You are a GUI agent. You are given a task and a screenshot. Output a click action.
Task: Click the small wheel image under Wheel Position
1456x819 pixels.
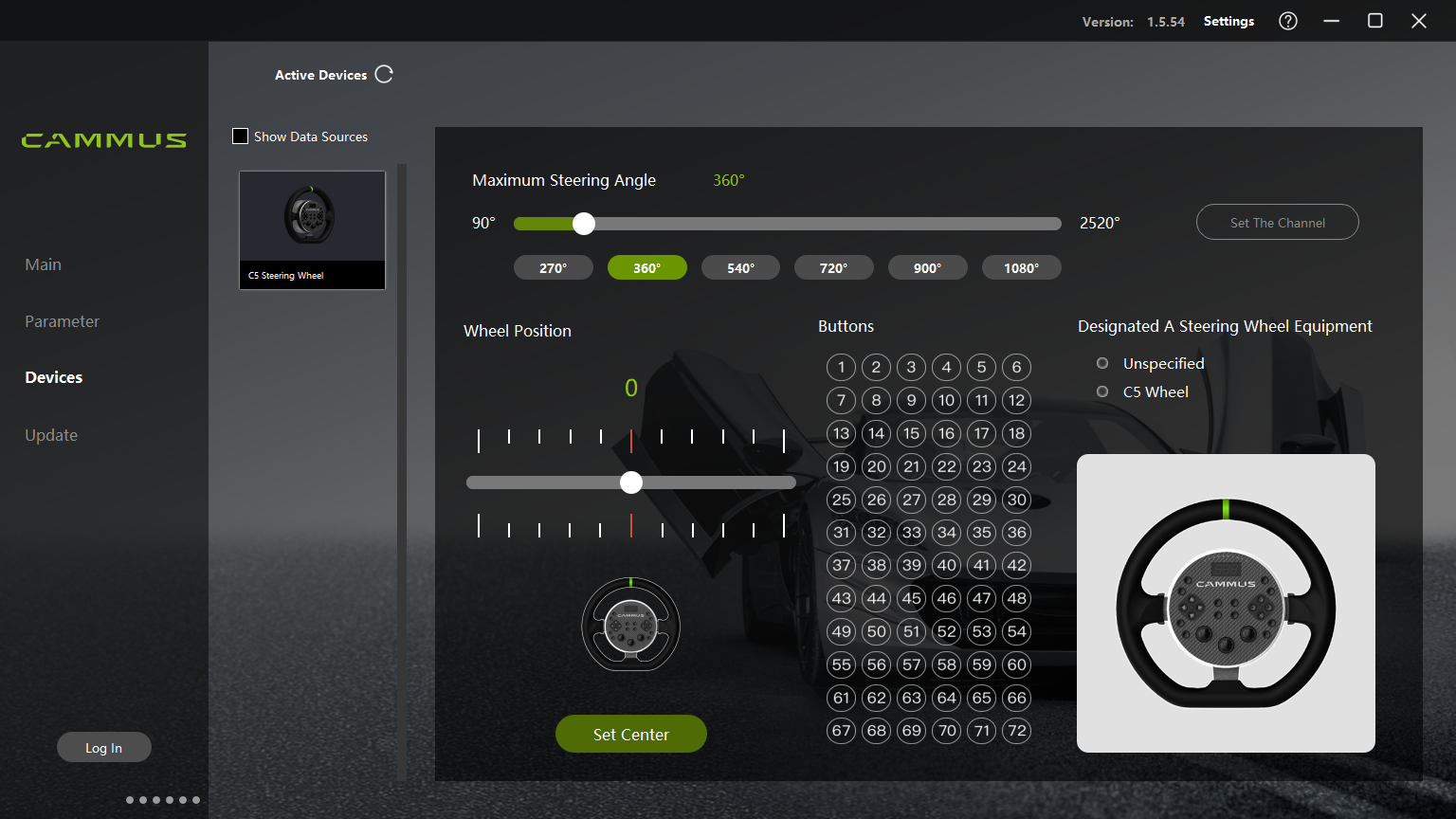click(630, 624)
